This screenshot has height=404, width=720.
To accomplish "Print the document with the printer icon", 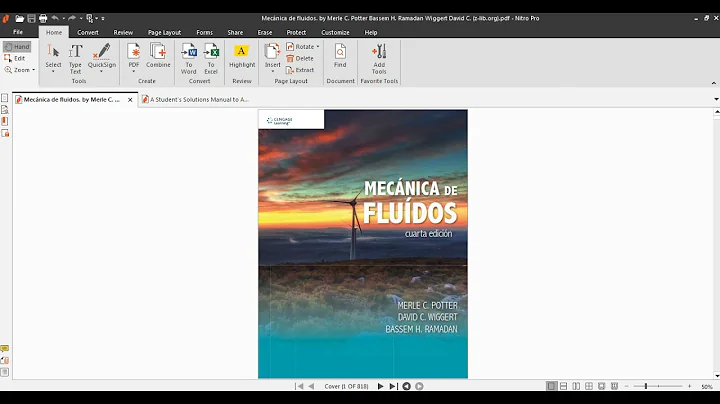I will click(x=43, y=18).
